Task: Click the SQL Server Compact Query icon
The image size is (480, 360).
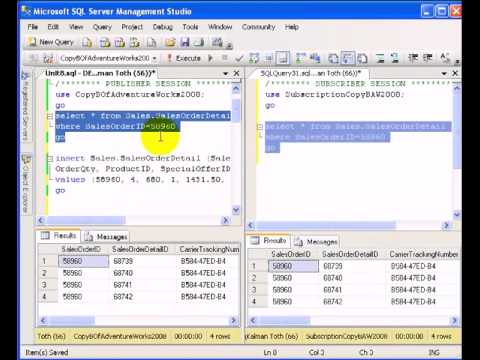Action: (x=152, y=42)
